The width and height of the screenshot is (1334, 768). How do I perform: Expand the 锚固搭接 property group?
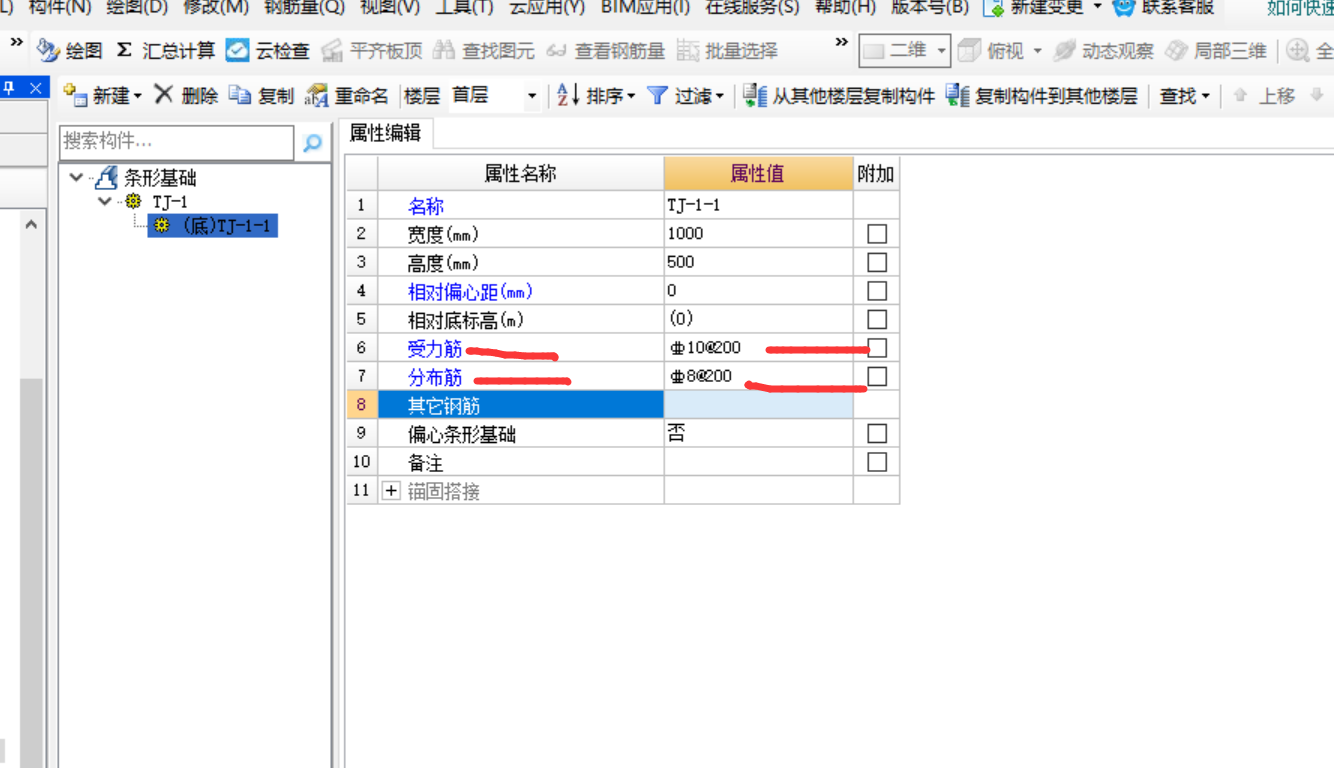(391, 491)
